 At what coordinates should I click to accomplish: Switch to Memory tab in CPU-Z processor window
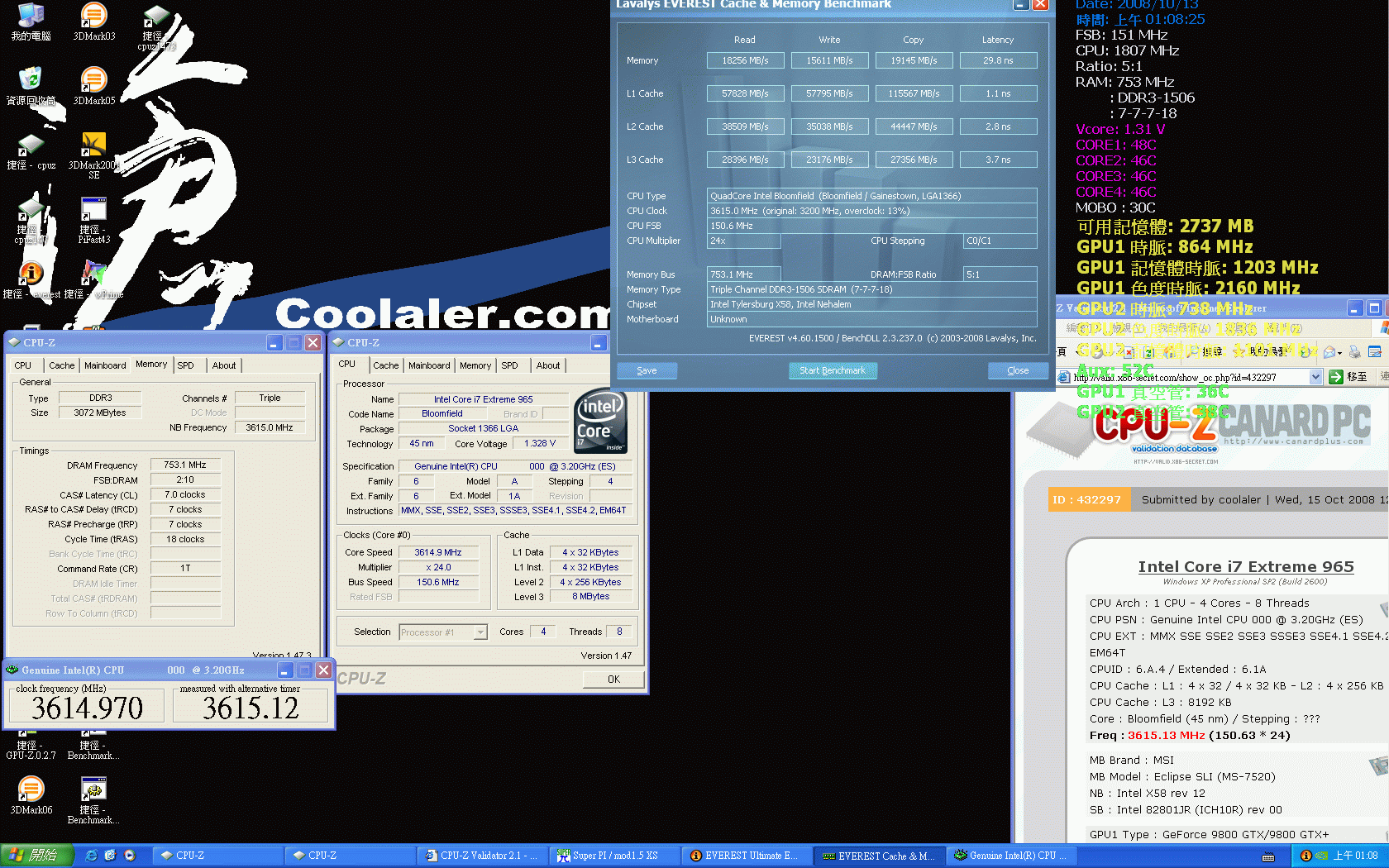tap(475, 365)
